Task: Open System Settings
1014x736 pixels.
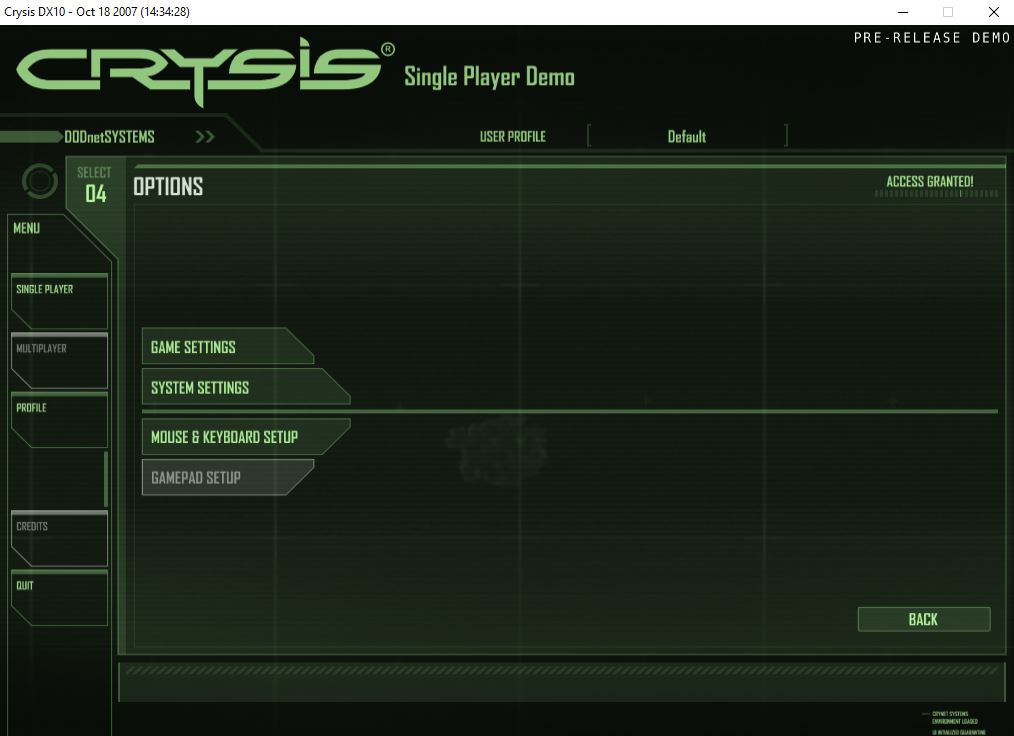Action: coord(246,387)
